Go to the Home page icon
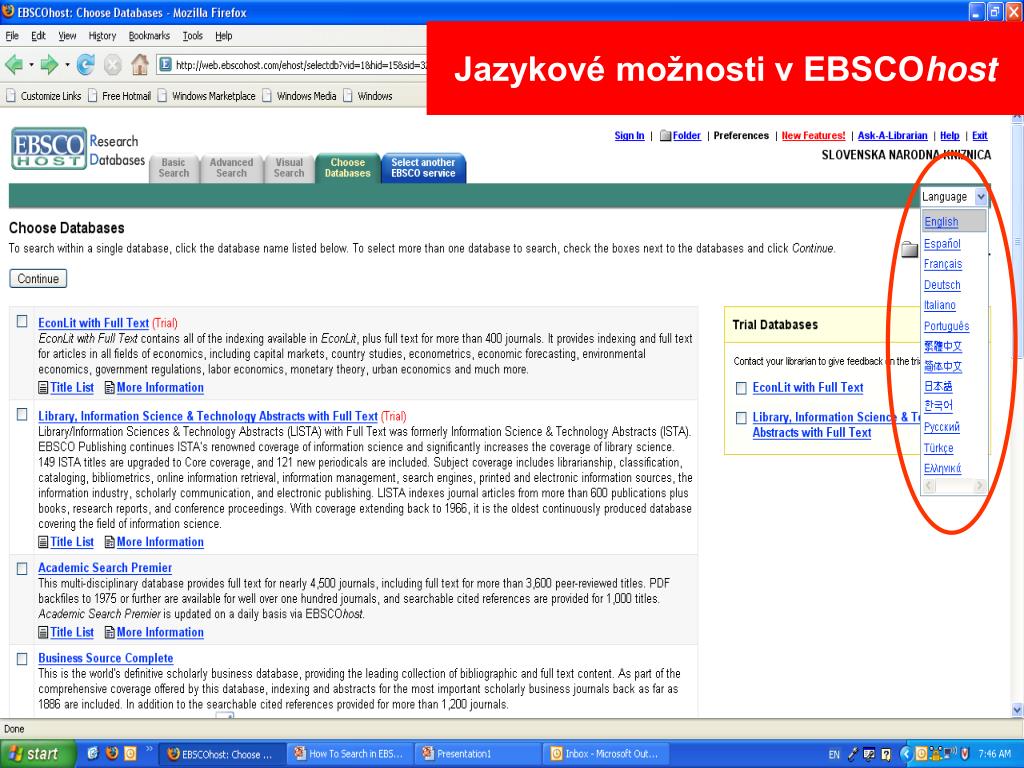1024x768 pixels. (140, 64)
